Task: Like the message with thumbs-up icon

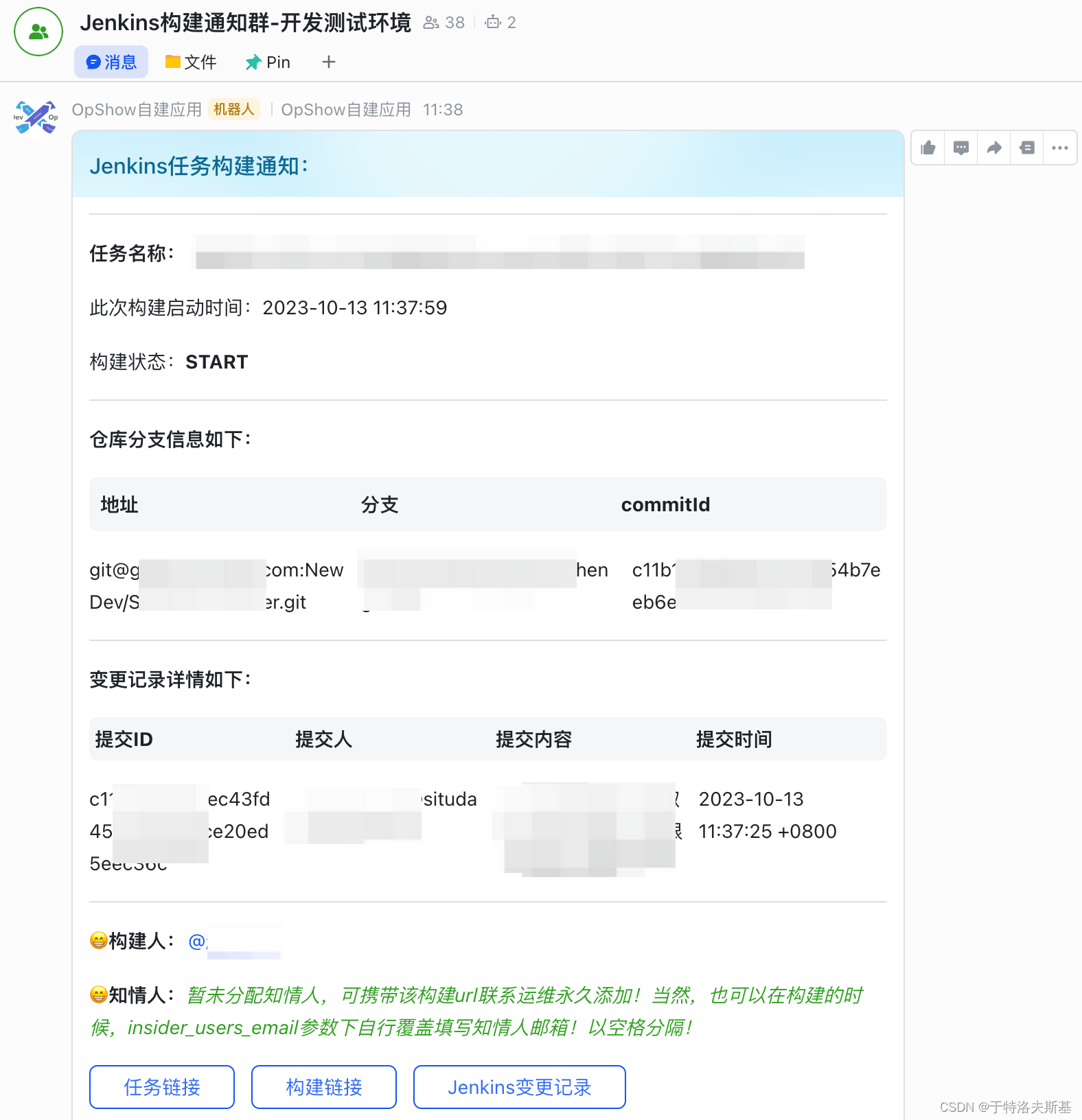Action: tap(928, 148)
